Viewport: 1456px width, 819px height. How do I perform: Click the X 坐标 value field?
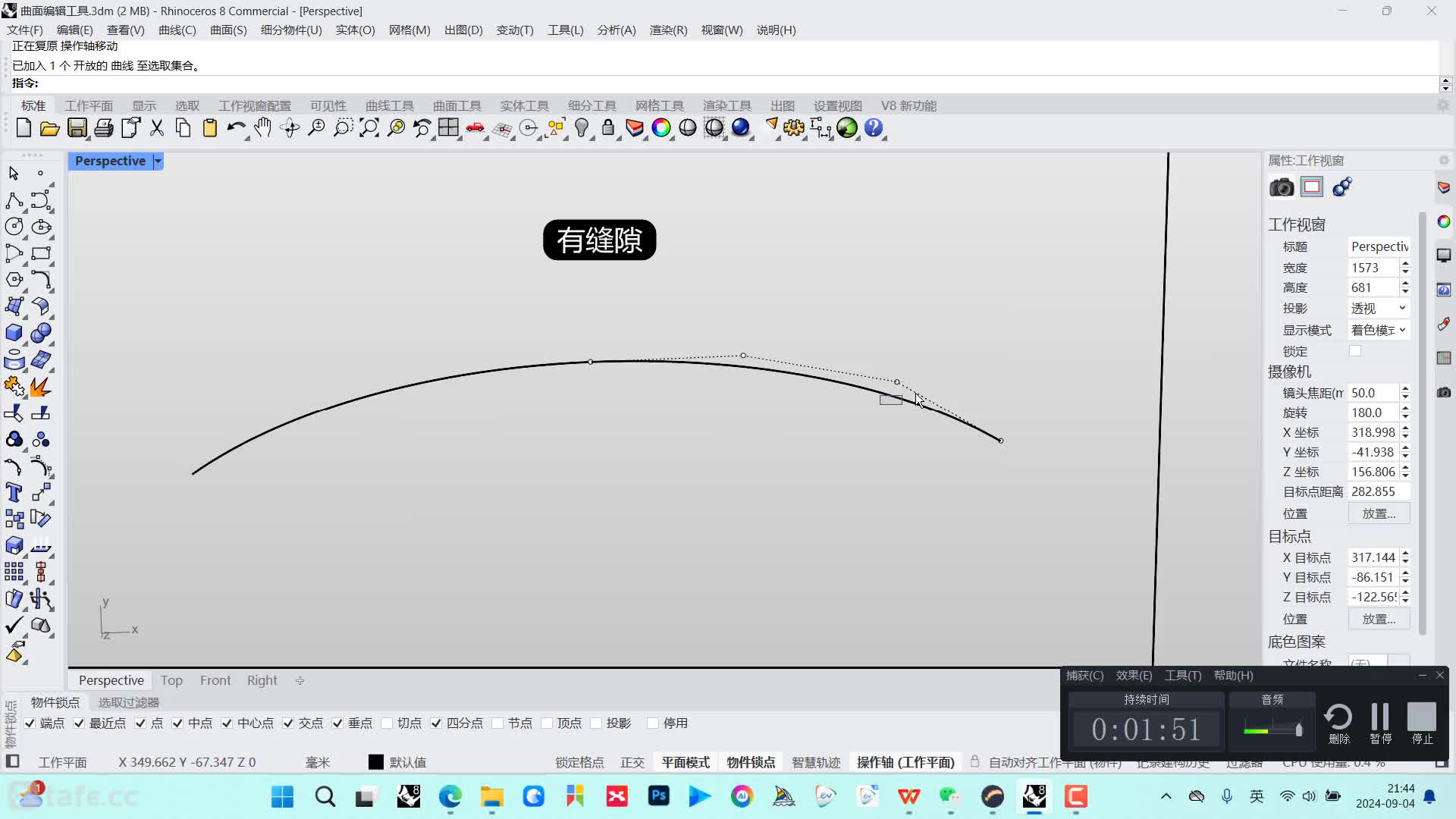click(1373, 432)
